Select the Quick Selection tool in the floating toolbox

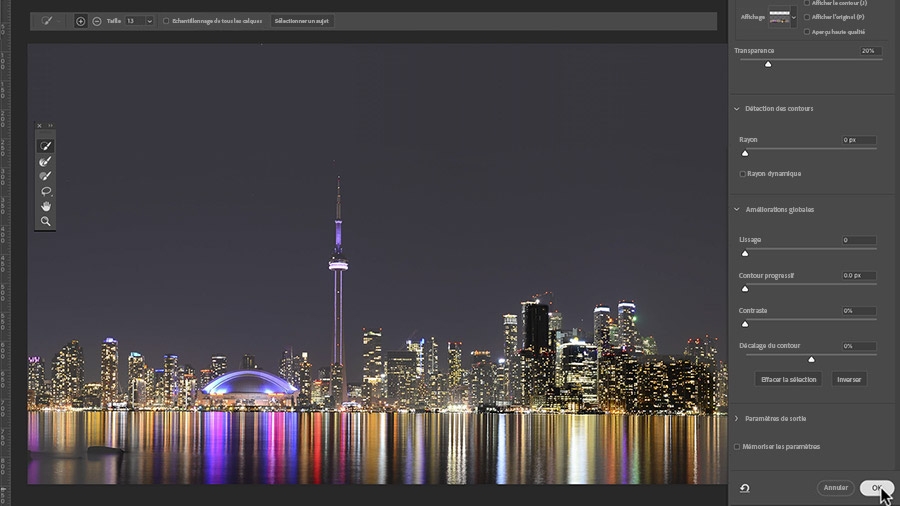pos(45,146)
